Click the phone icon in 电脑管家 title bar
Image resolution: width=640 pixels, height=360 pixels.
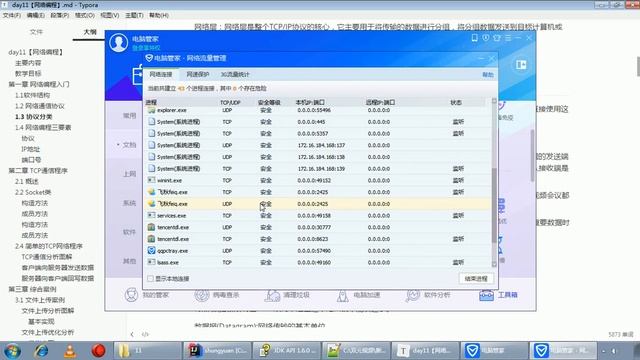tap(474, 38)
